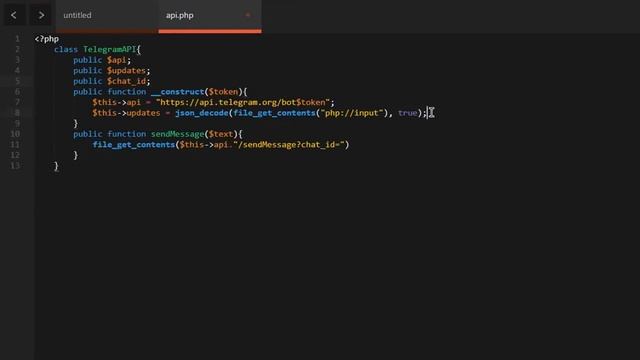Click '$this->api' on line 7
This screenshot has height=360, width=640.
(x=116, y=102)
